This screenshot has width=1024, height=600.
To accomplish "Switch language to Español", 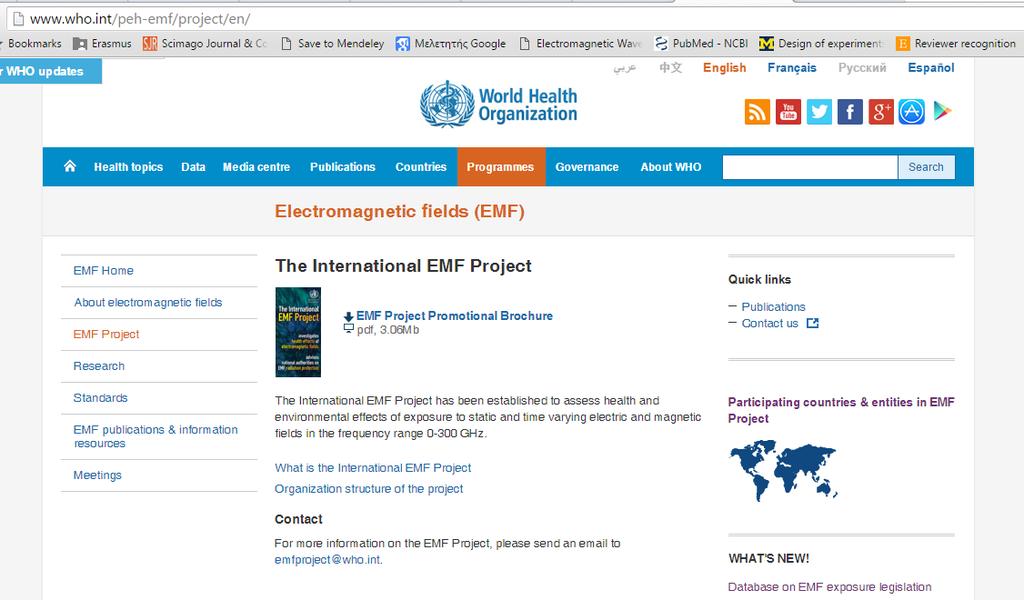I will 931,68.
